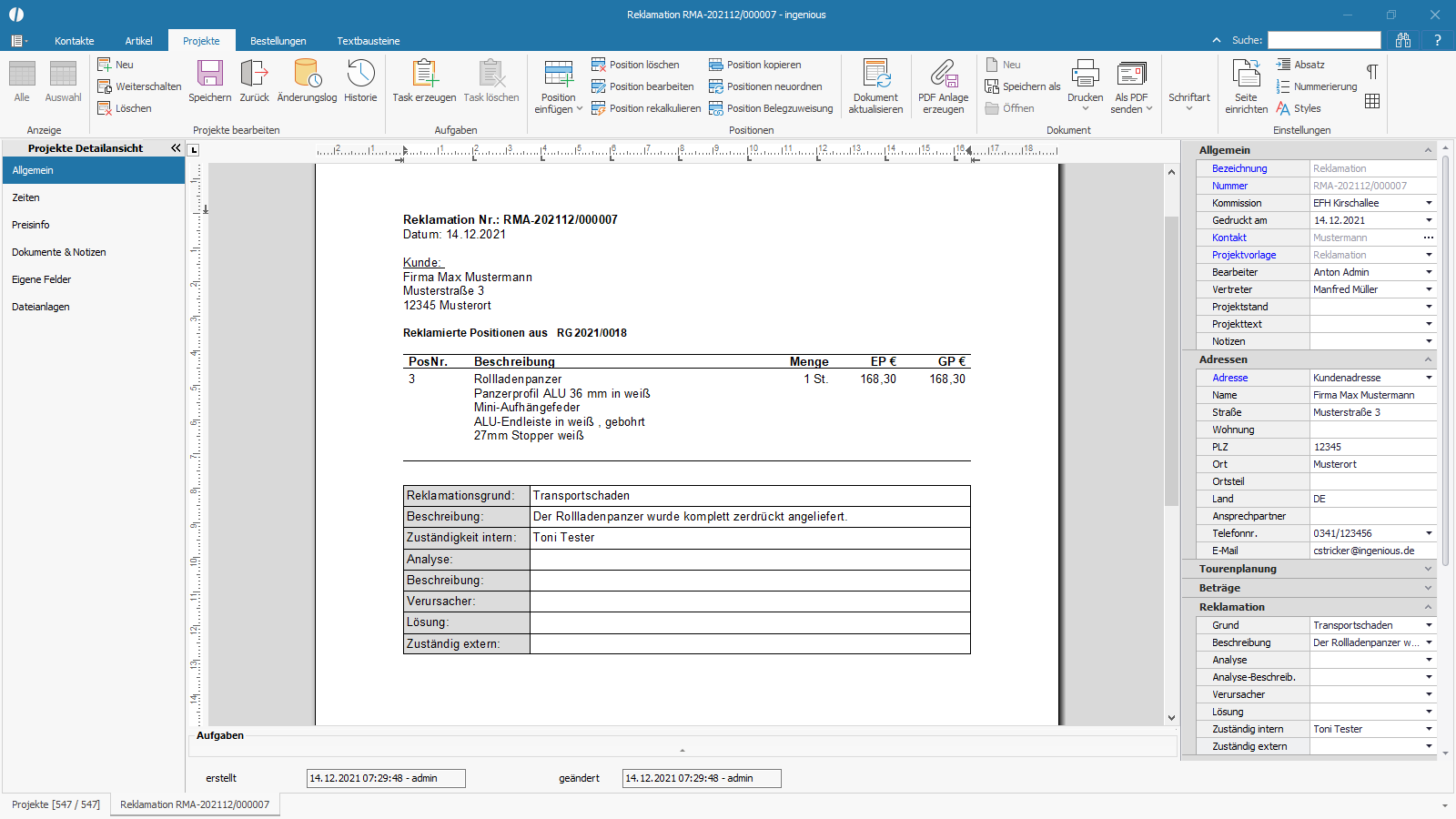Click the Speichern save icon
Viewport: 1456px width, 819px height.
[210, 74]
